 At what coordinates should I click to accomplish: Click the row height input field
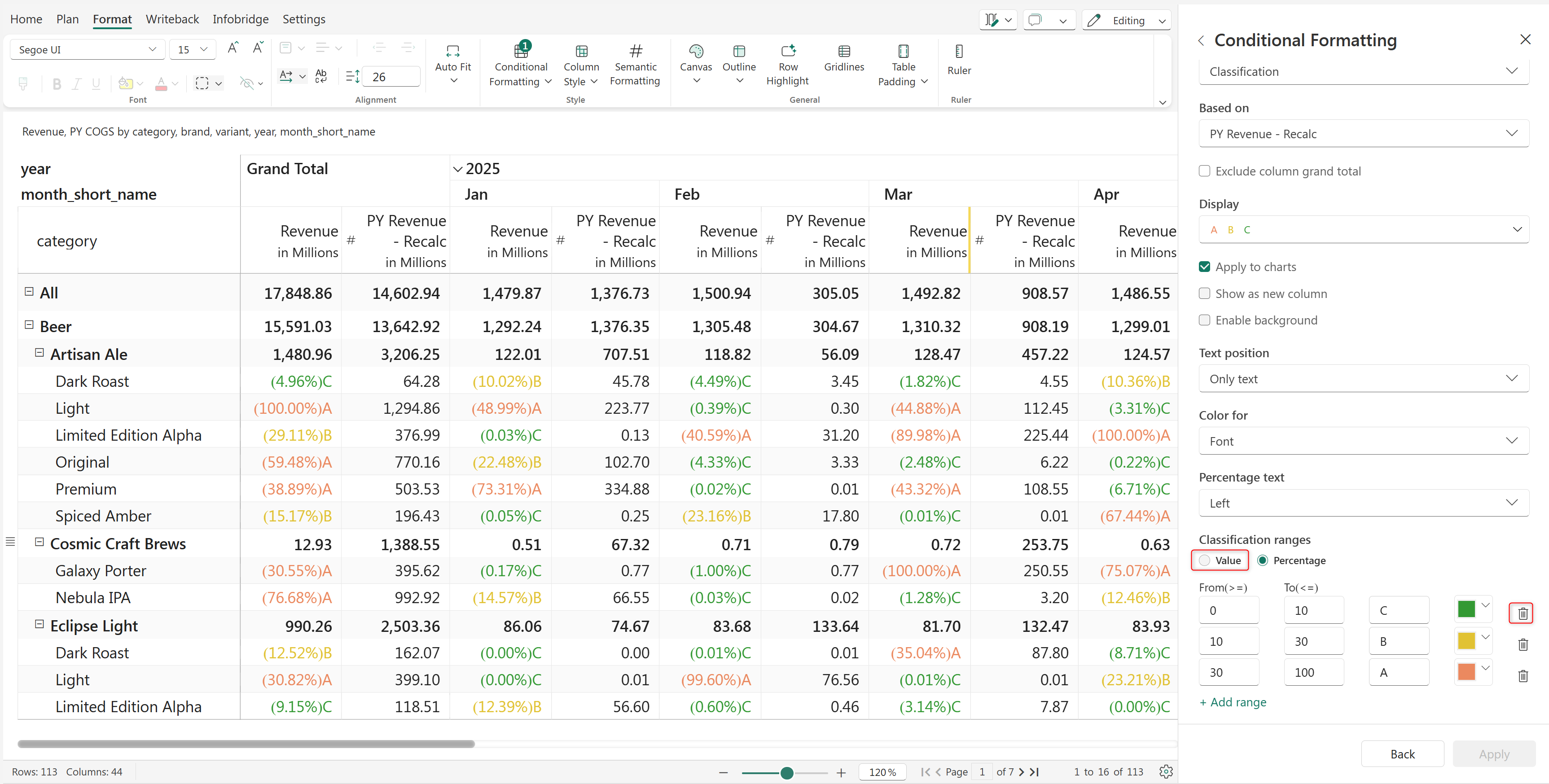[x=391, y=76]
